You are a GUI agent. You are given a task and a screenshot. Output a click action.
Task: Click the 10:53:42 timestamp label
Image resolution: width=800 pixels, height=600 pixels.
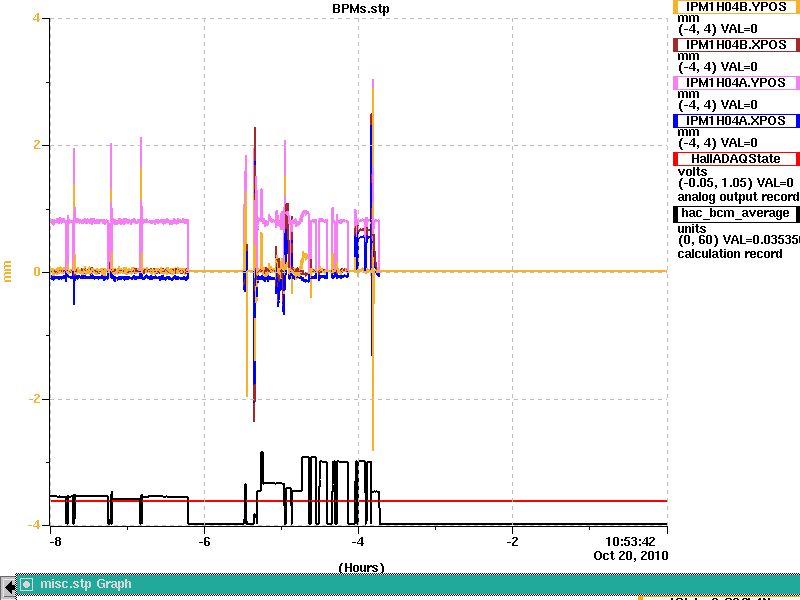click(630, 541)
